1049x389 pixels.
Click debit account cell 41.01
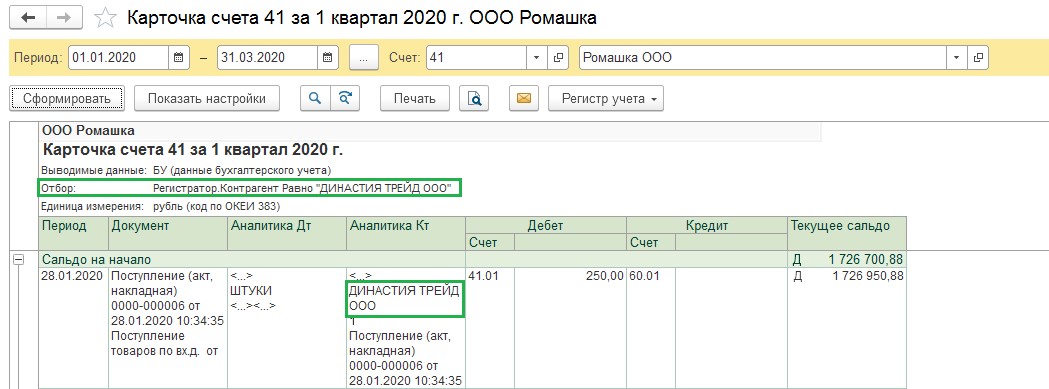(x=485, y=275)
